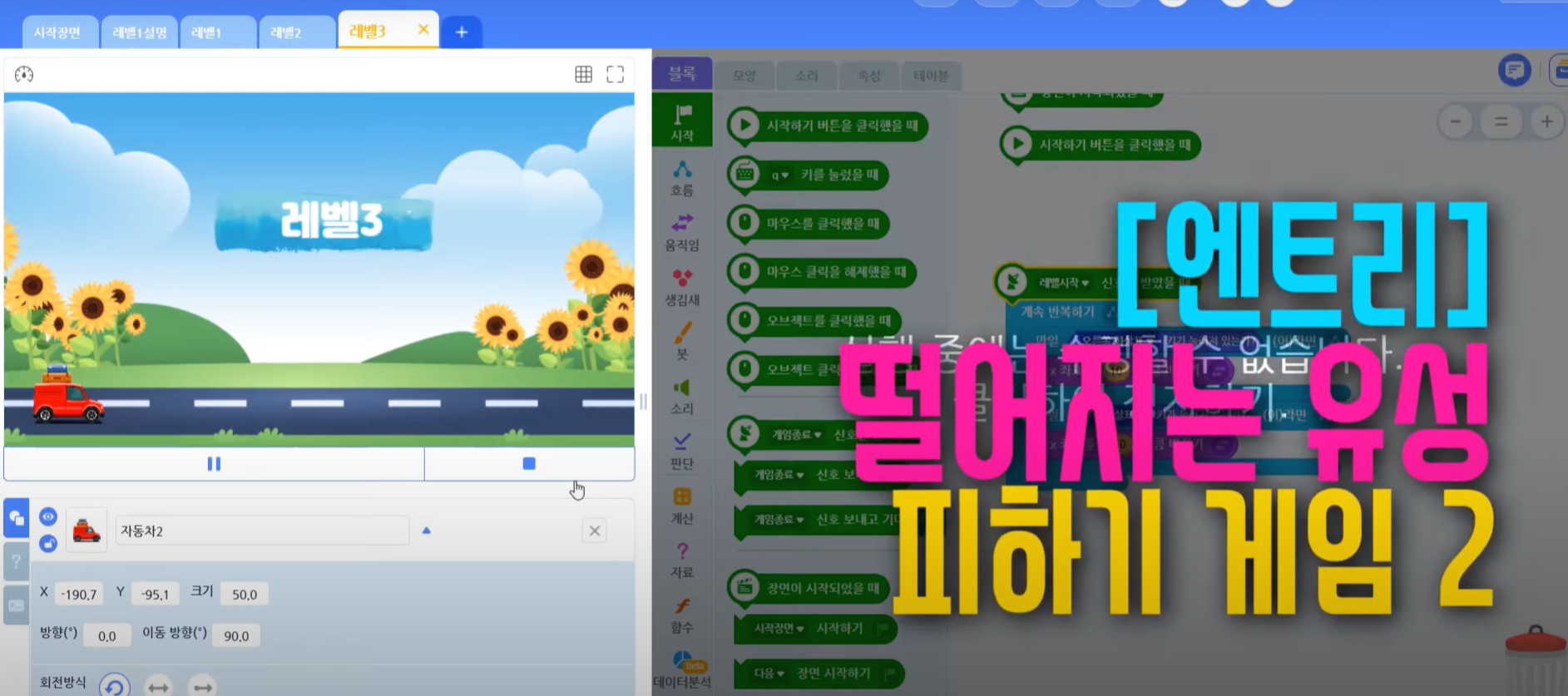Add a new scene with the plus button

coord(462,32)
